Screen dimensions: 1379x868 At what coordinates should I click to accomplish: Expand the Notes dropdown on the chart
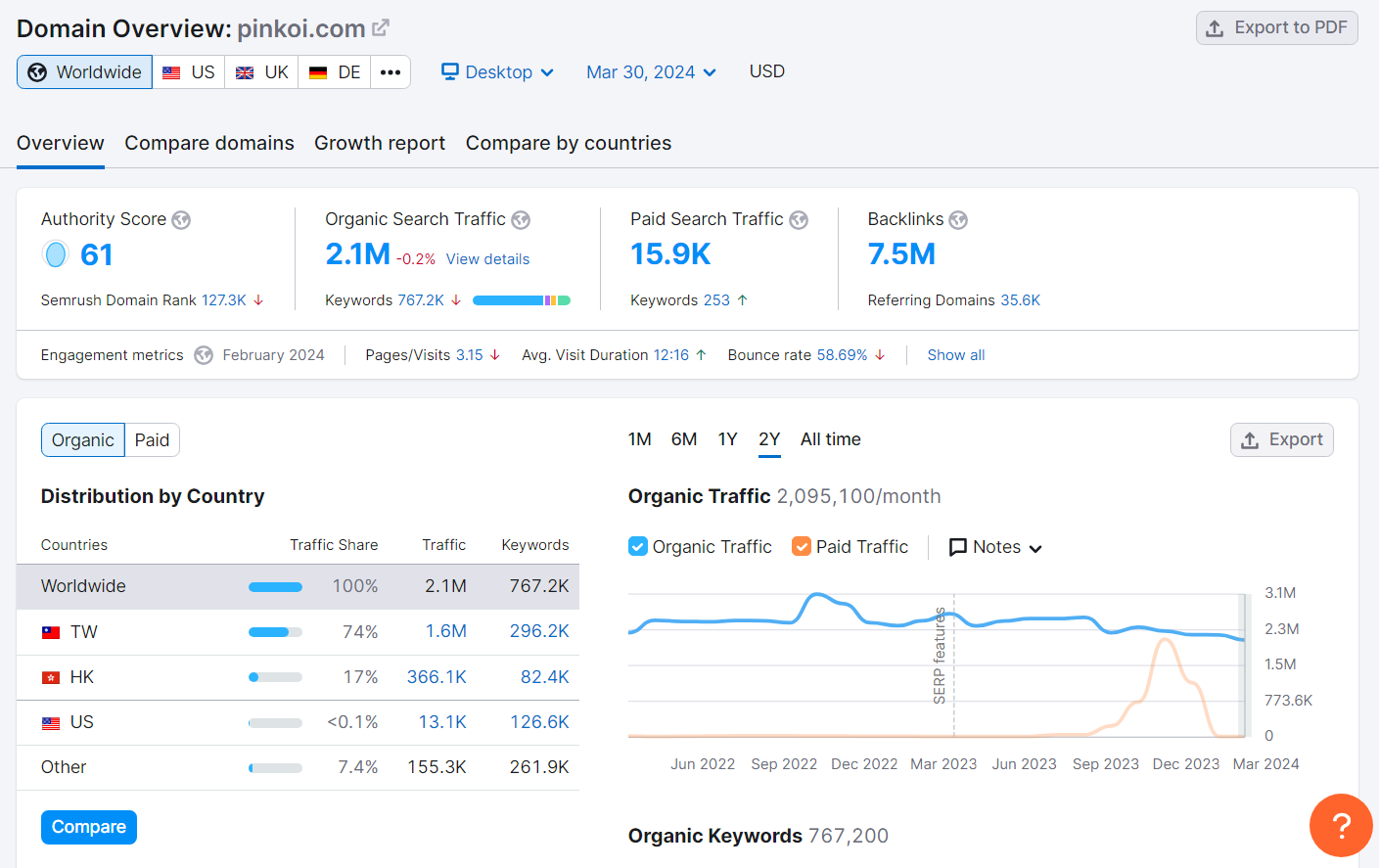click(994, 546)
